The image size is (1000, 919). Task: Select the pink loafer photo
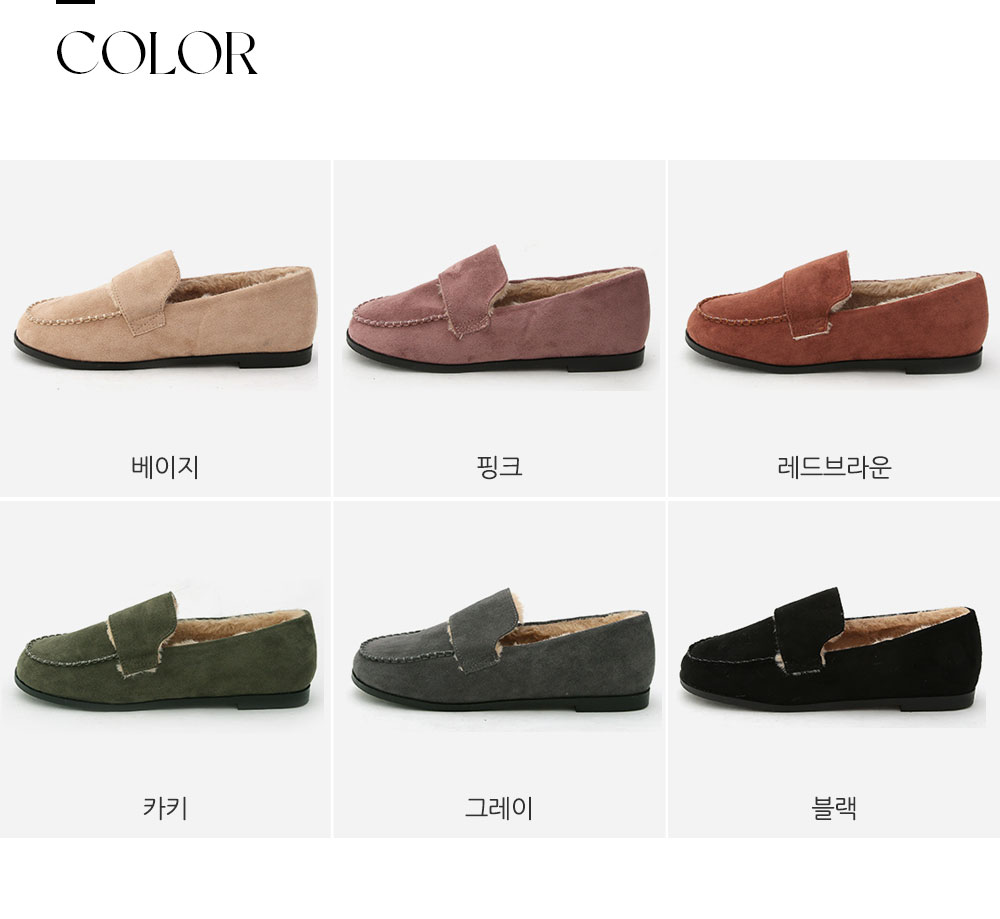coord(498,308)
